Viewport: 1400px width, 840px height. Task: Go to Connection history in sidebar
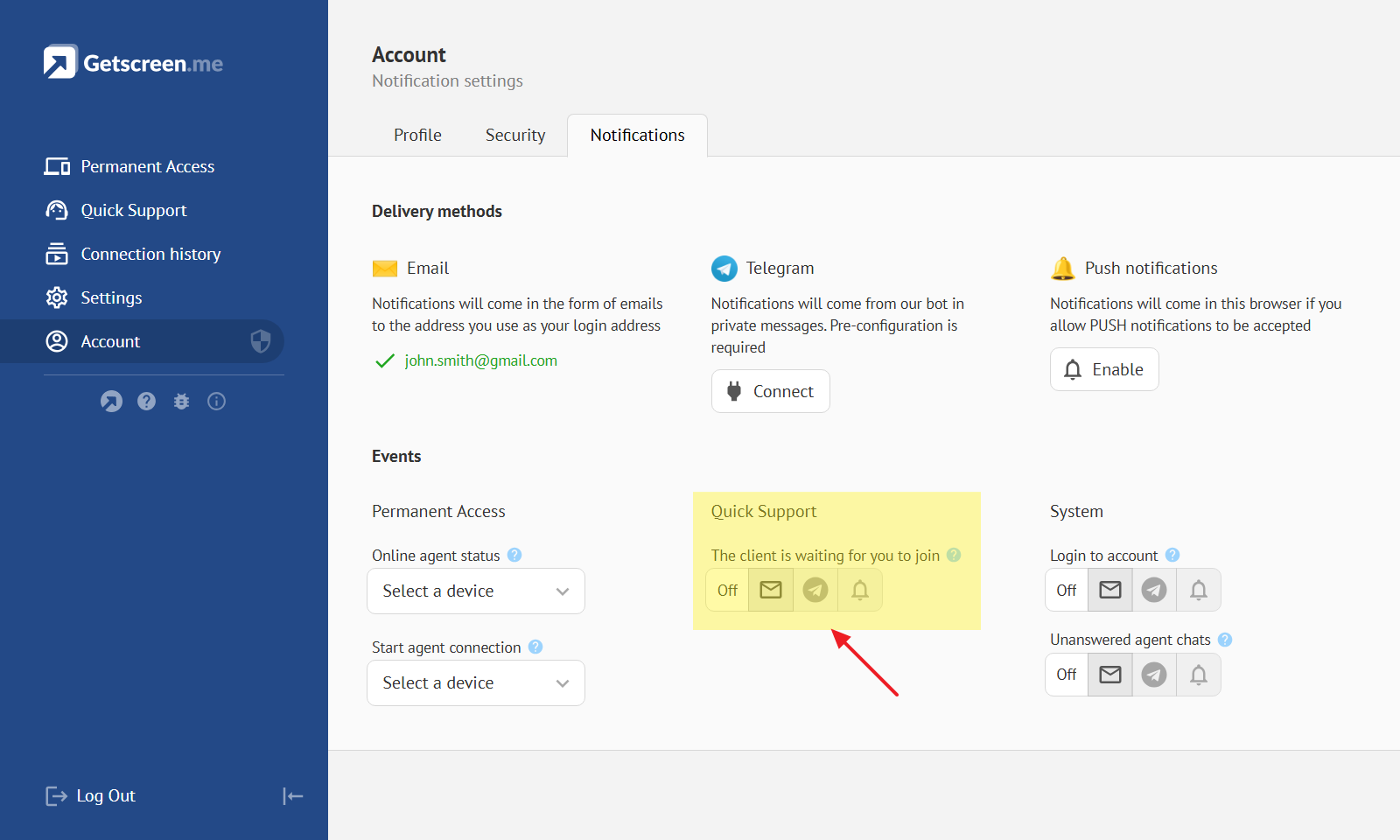(150, 254)
